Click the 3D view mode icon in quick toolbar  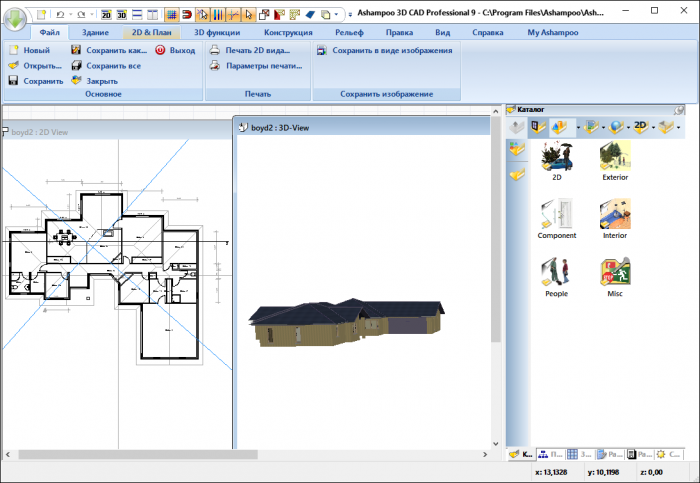[121, 15]
